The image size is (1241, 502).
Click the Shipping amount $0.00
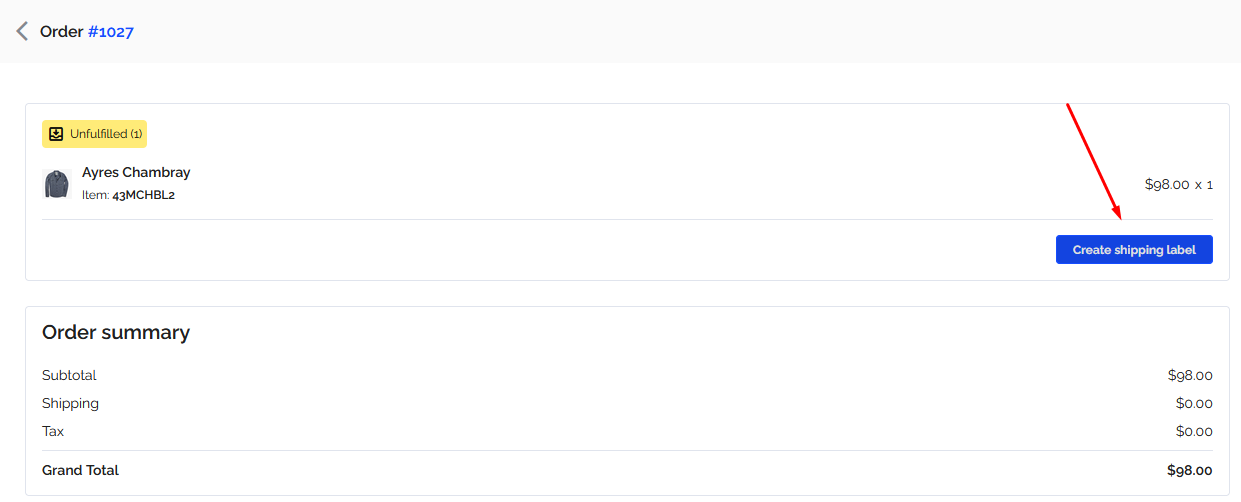(x=1194, y=403)
